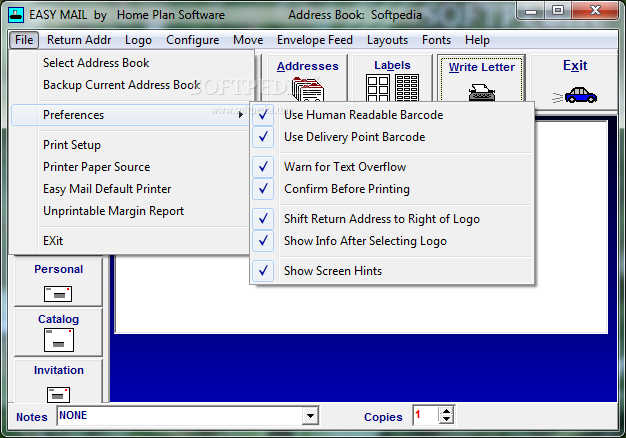The image size is (626, 438).
Task: Choose Easy Mail Default Printer
Action: pyautogui.click(x=132, y=189)
